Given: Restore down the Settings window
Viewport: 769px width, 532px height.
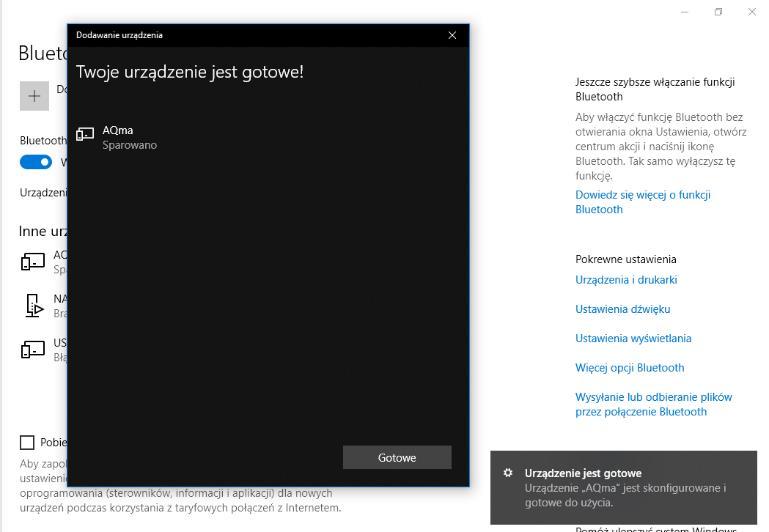Looking at the screenshot, I should 718,12.
